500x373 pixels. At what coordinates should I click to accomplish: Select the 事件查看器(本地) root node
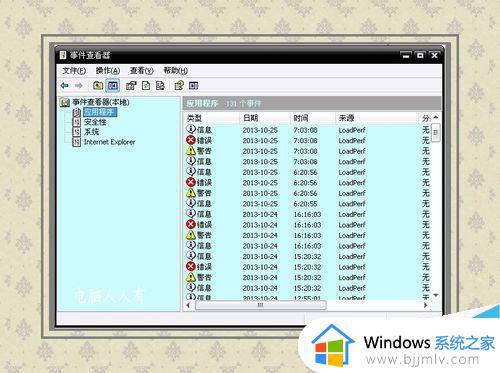[101, 102]
